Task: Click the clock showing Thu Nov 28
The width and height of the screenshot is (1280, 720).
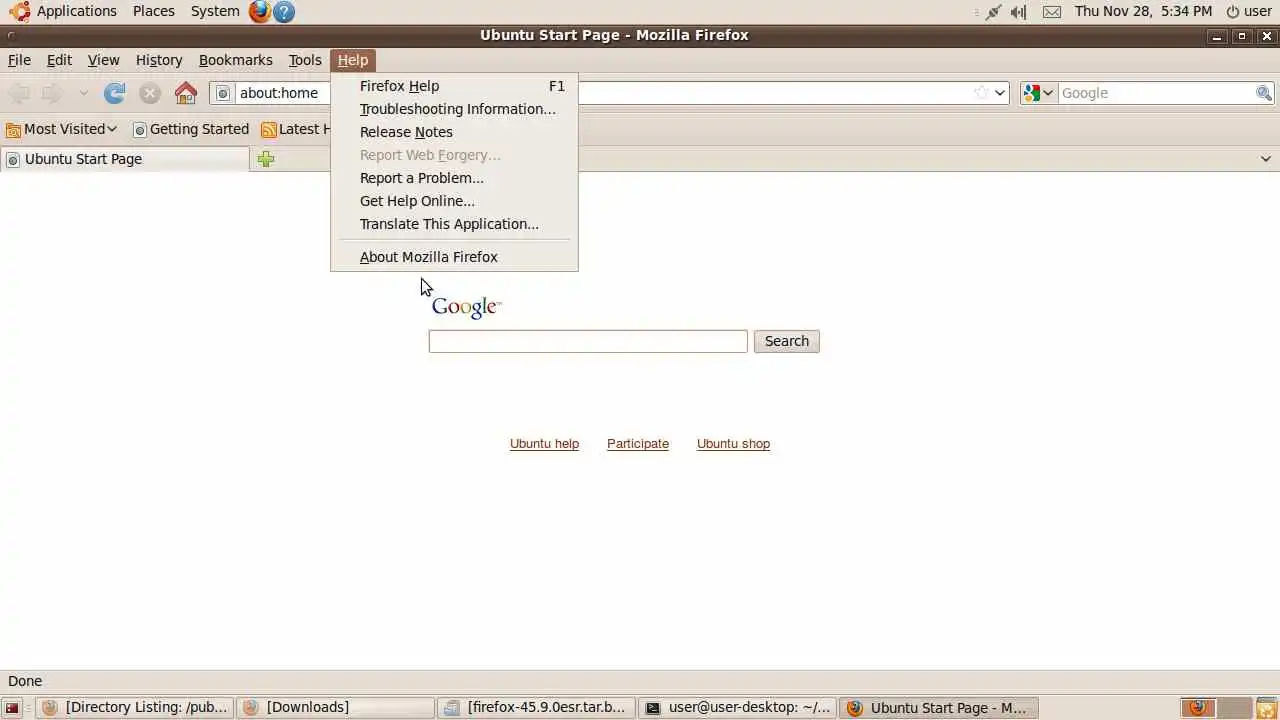Action: [x=1143, y=11]
